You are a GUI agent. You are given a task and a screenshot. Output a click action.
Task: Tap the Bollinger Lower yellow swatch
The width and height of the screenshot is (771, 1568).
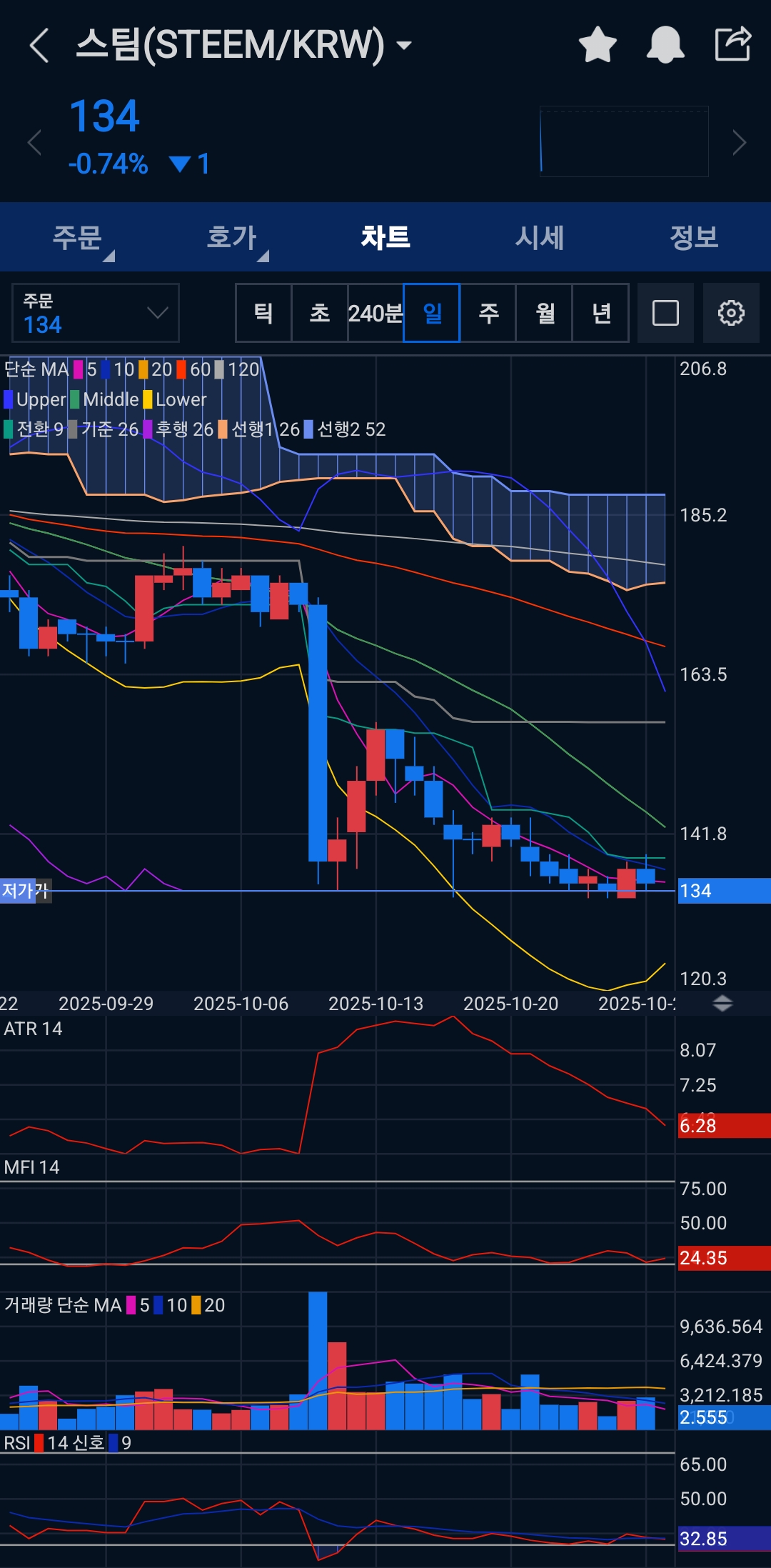point(148,399)
